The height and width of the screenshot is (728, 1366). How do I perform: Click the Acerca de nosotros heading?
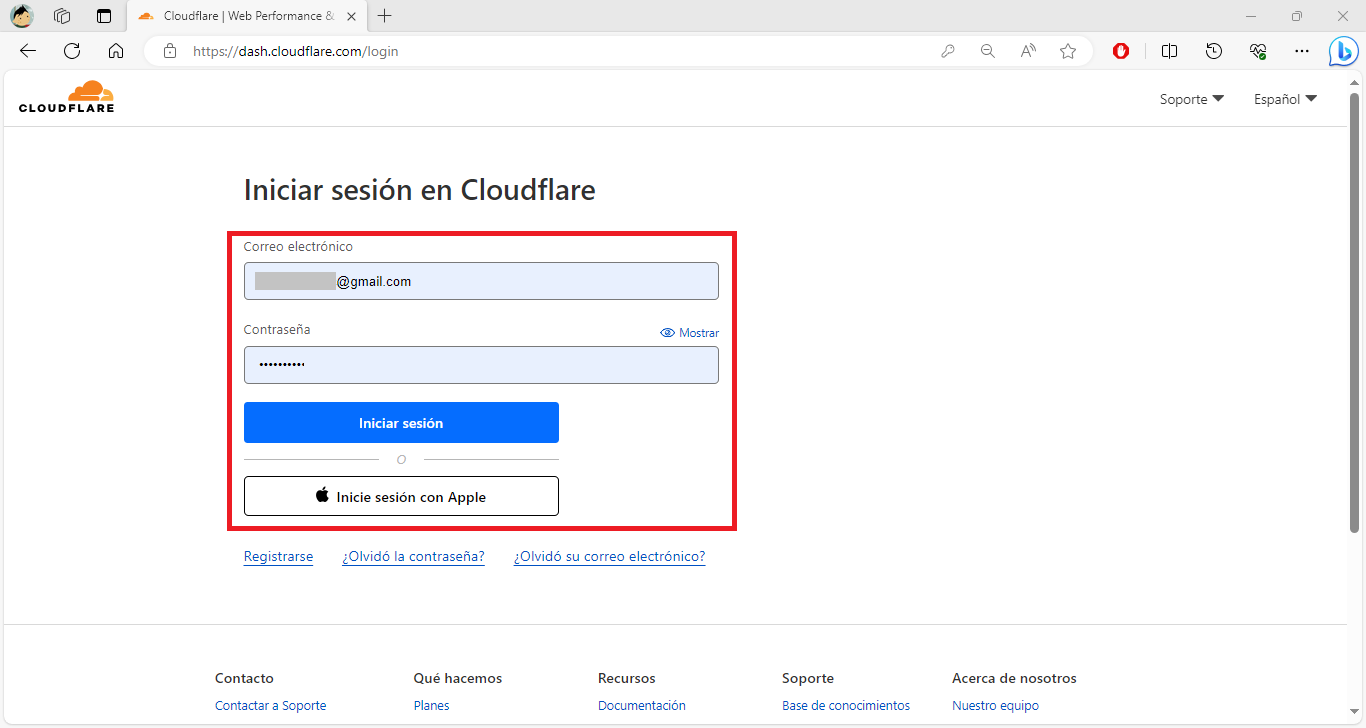tap(1014, 678)
